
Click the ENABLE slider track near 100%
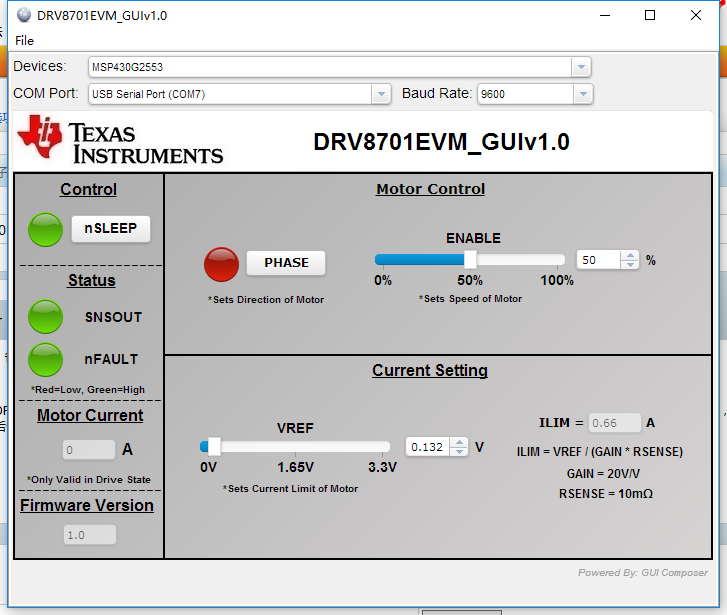coord(556,260)
